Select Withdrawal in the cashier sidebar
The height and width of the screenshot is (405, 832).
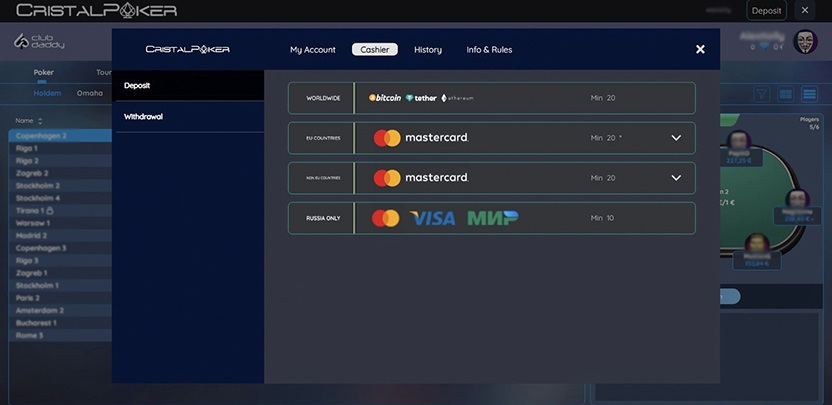point(189,117)
